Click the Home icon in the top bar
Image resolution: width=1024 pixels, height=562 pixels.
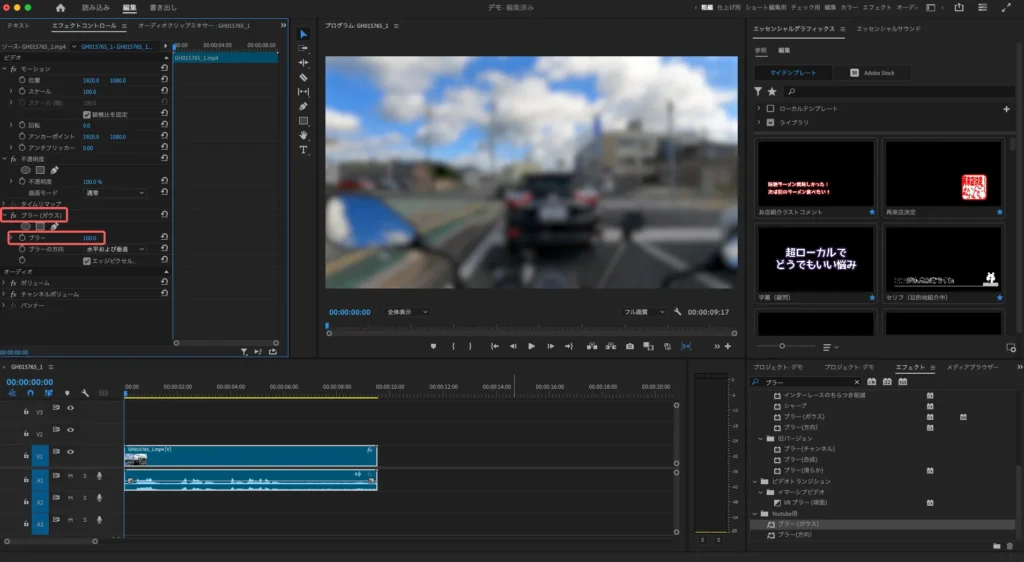click(60, 8)
